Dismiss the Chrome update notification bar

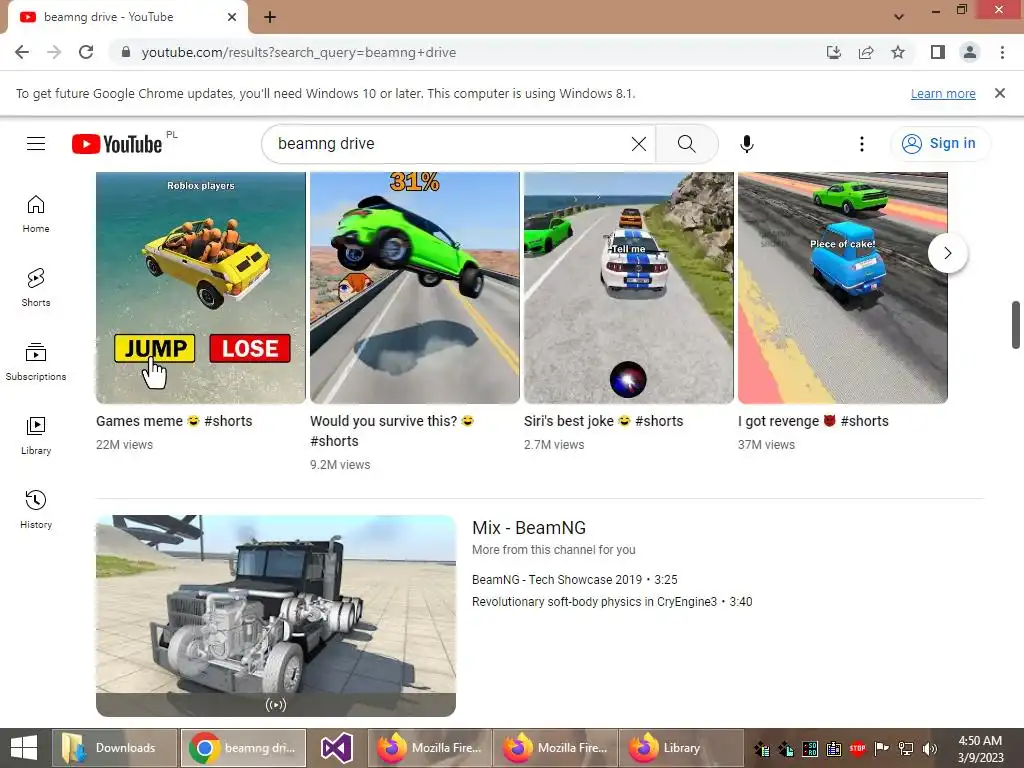[x=999, y=93]
